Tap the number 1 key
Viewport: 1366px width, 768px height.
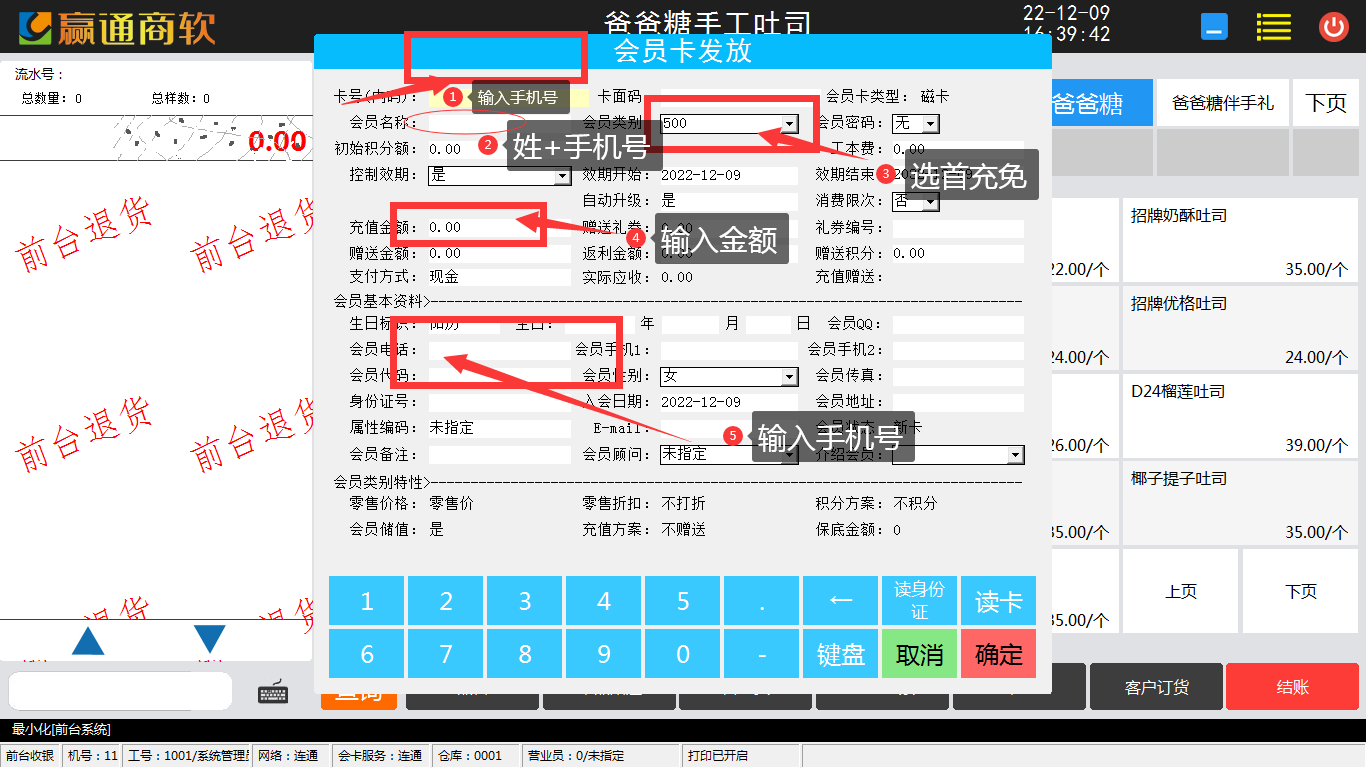[367, 601]
